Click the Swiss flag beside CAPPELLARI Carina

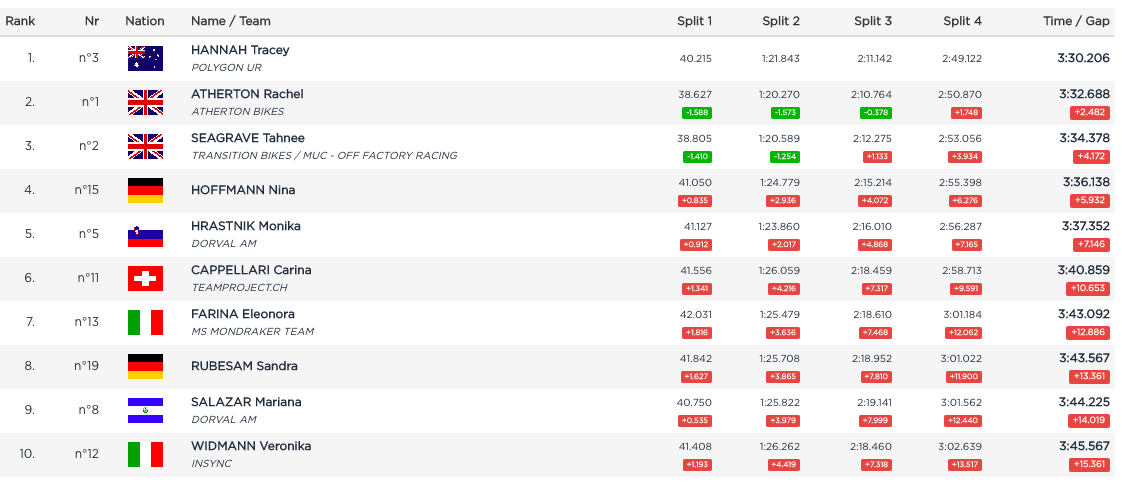(145, 278)
